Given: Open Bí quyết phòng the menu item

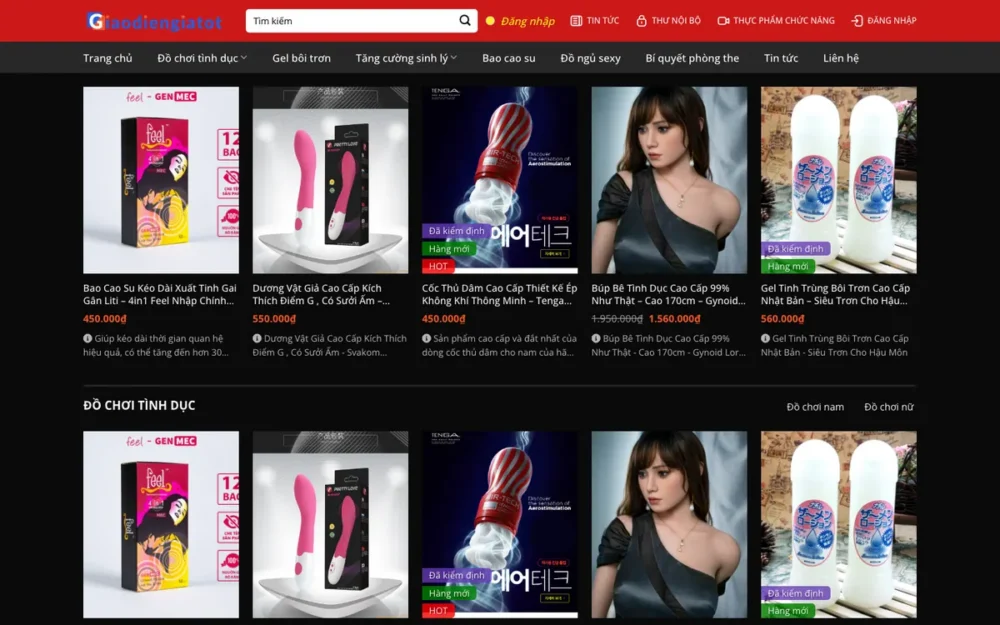Looking at the screenshot, I should pos(692,58).
